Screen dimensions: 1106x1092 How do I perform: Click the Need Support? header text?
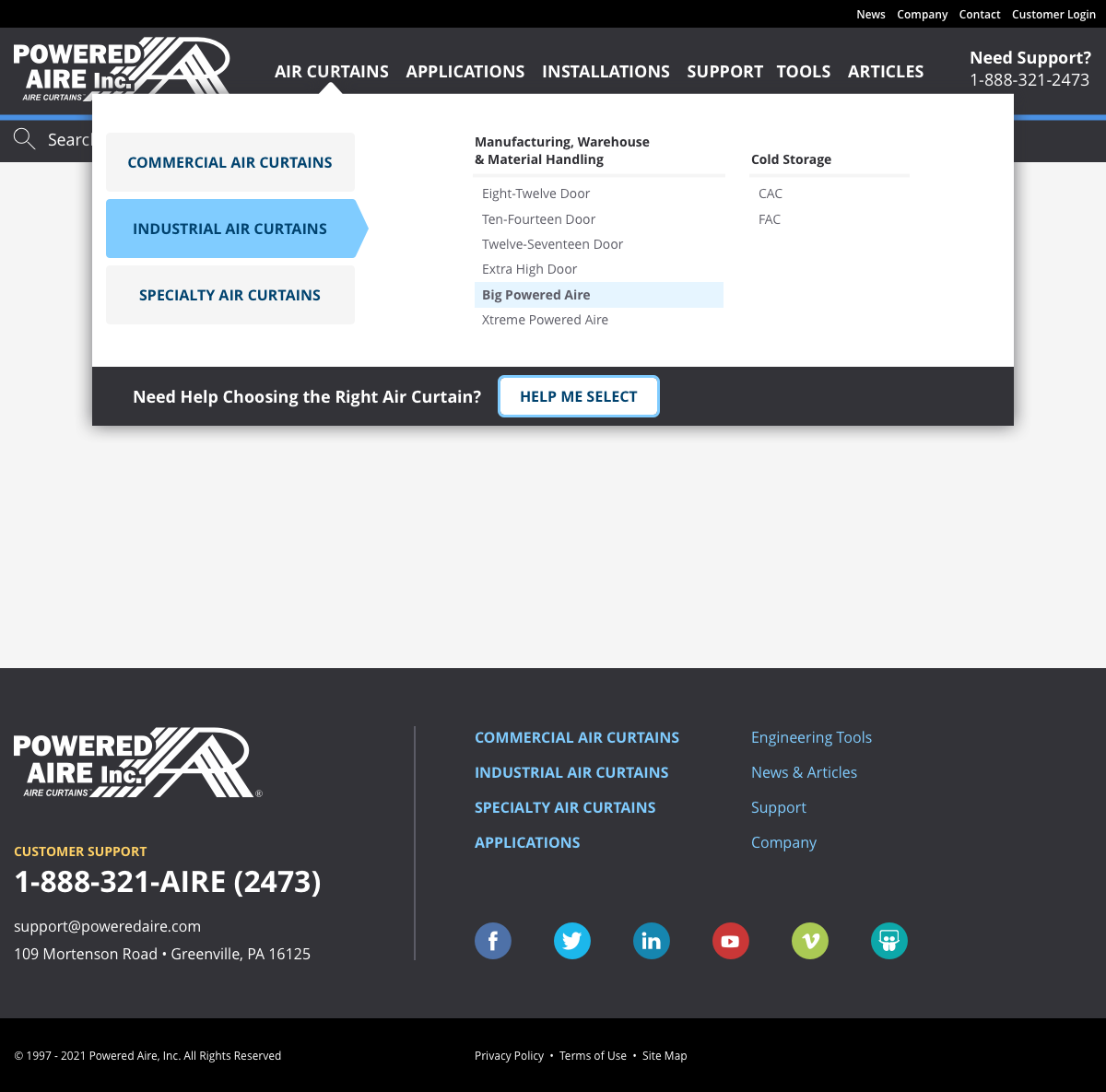pyautogui.click(x=1030, y=58)
